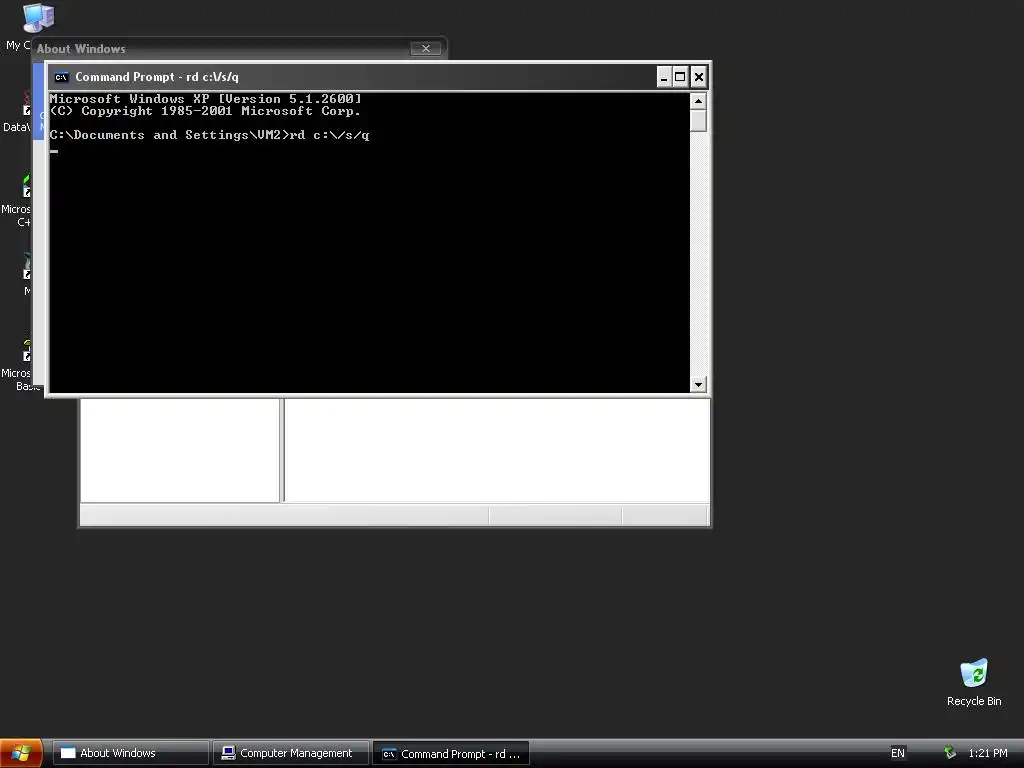Screen dimensions: 1024x768
Task: Click the Copyright 1985-2001 Microsoft Corp. line
Action: [205, 111]
